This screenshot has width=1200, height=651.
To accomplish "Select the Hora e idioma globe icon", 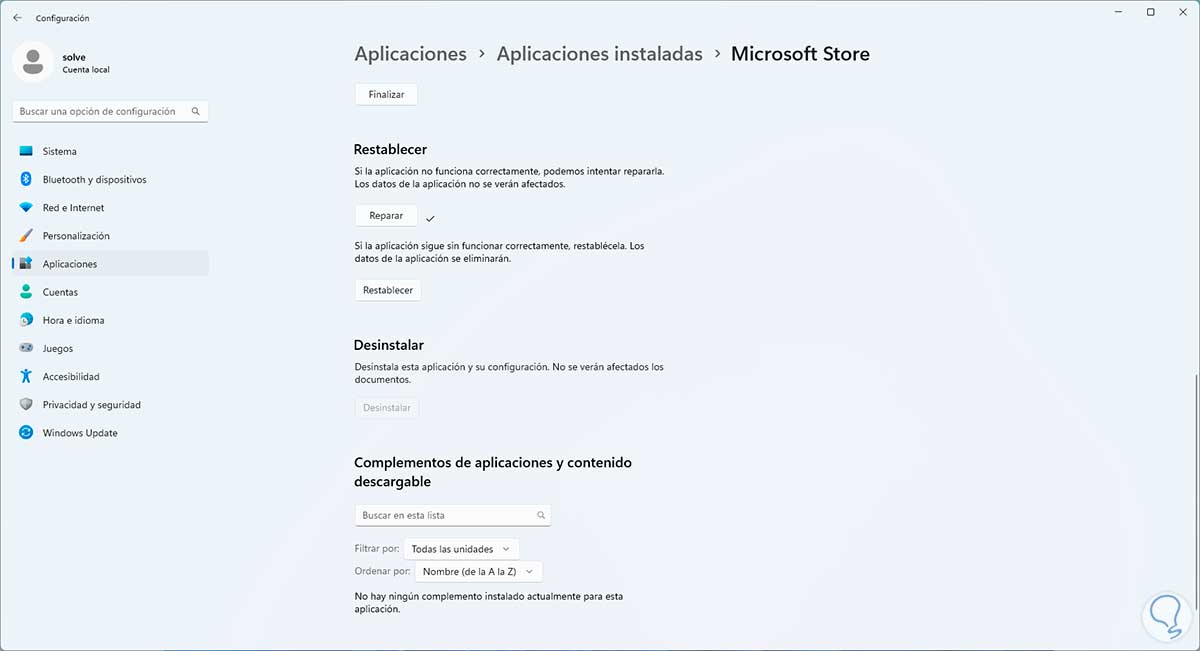I will tap(26, 320).
